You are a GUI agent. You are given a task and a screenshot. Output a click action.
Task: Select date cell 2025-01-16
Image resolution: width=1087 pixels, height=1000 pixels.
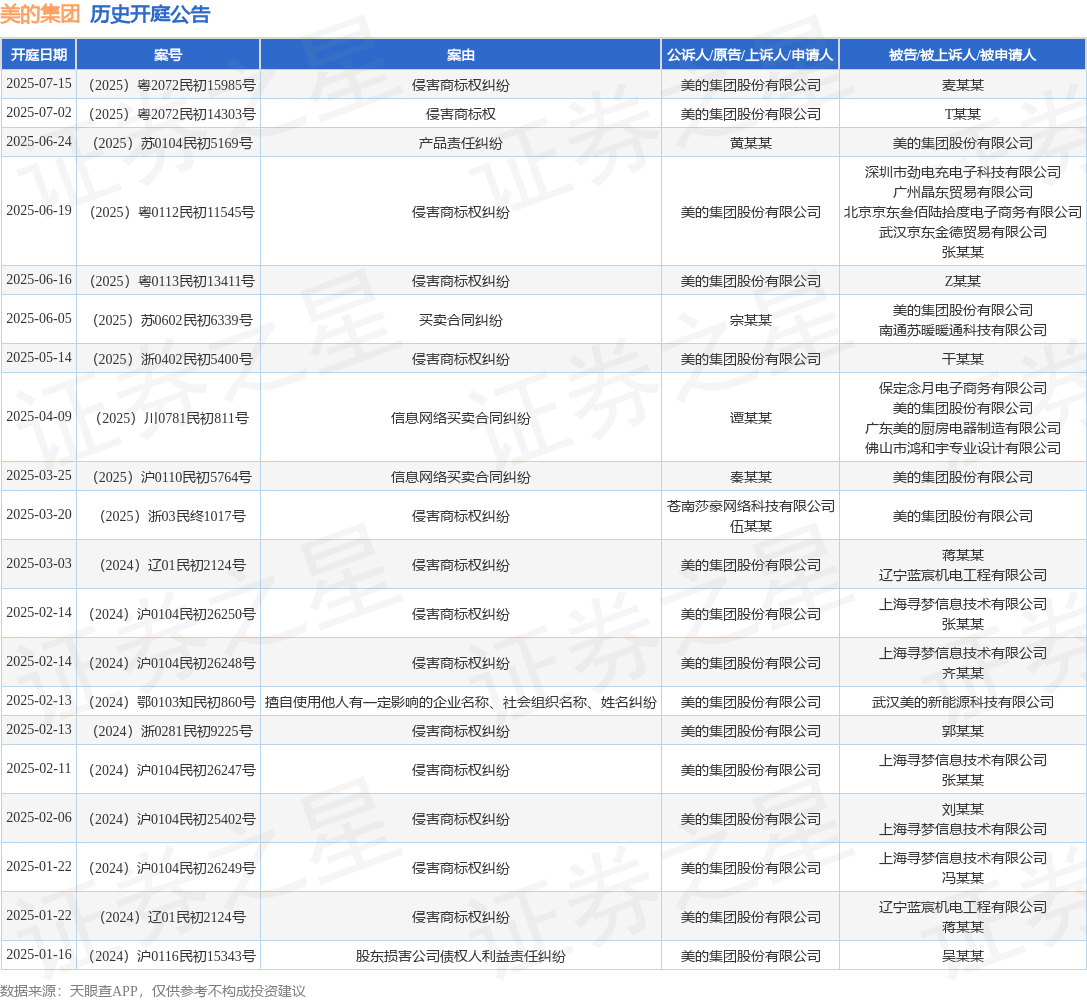tap(39, 955)
